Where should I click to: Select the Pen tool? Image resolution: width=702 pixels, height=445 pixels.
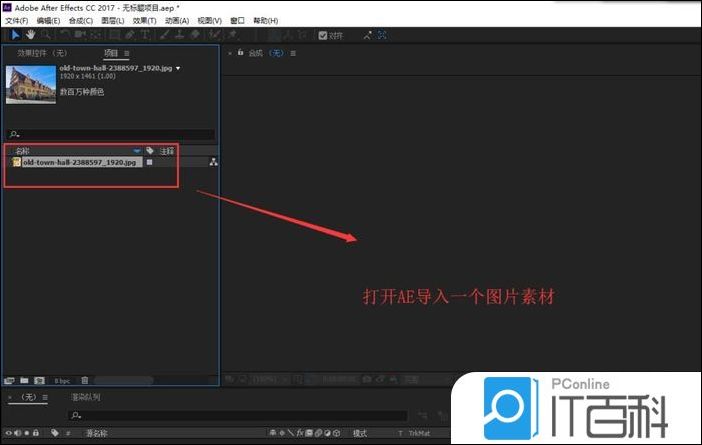pos(130,35)
